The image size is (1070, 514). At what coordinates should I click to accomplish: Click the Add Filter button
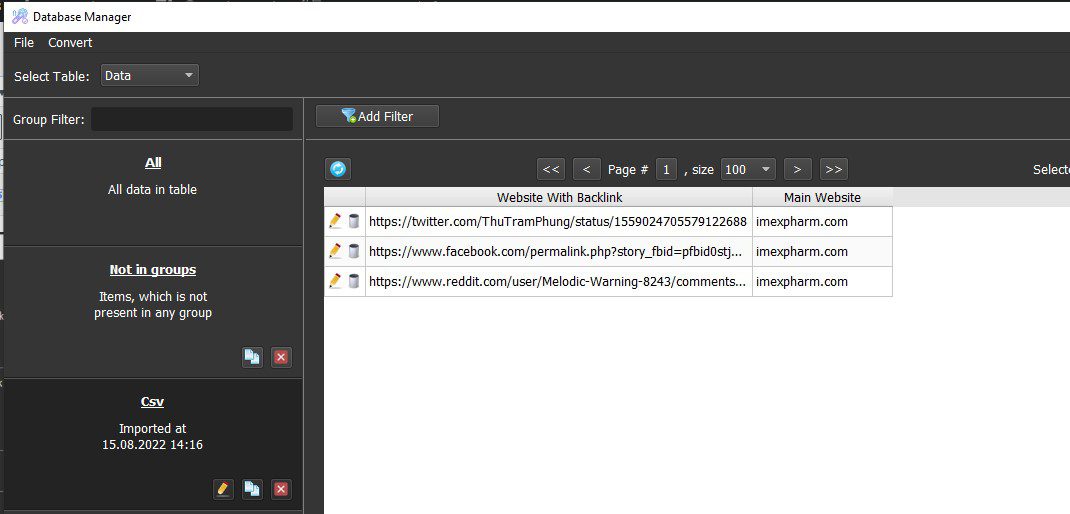click(x=377, y=116)
